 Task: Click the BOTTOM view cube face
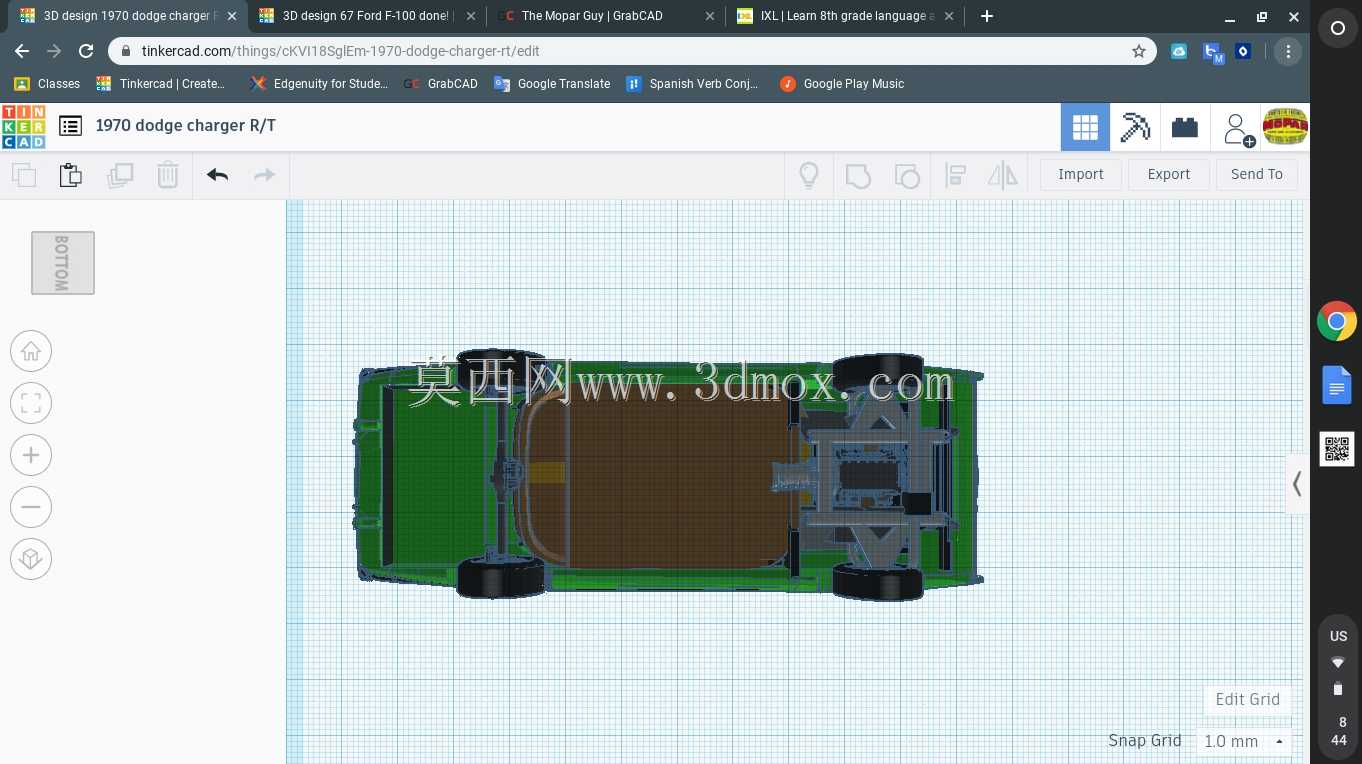tap(63, 263)
